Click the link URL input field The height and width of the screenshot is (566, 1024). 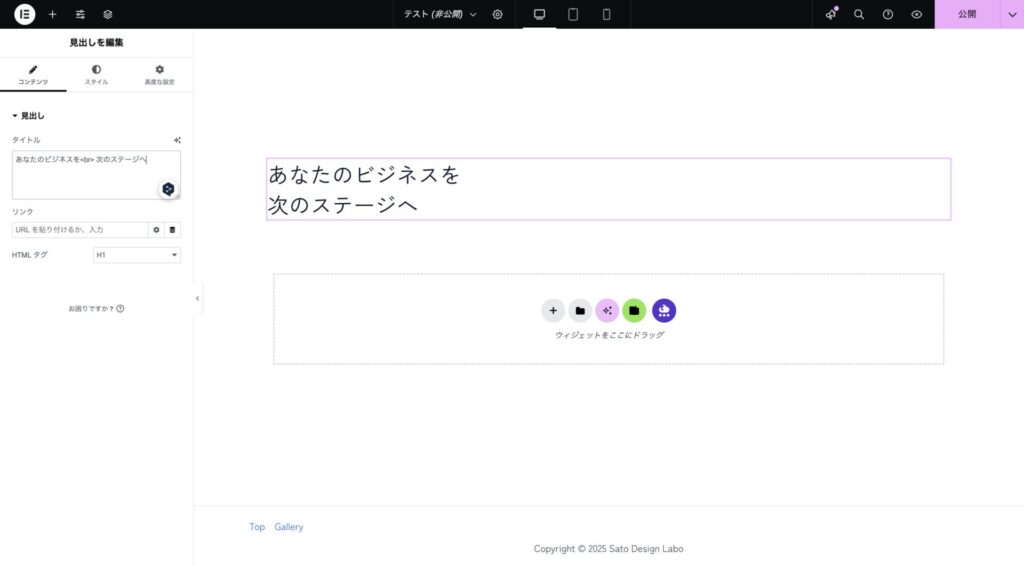tap(80, 230)
